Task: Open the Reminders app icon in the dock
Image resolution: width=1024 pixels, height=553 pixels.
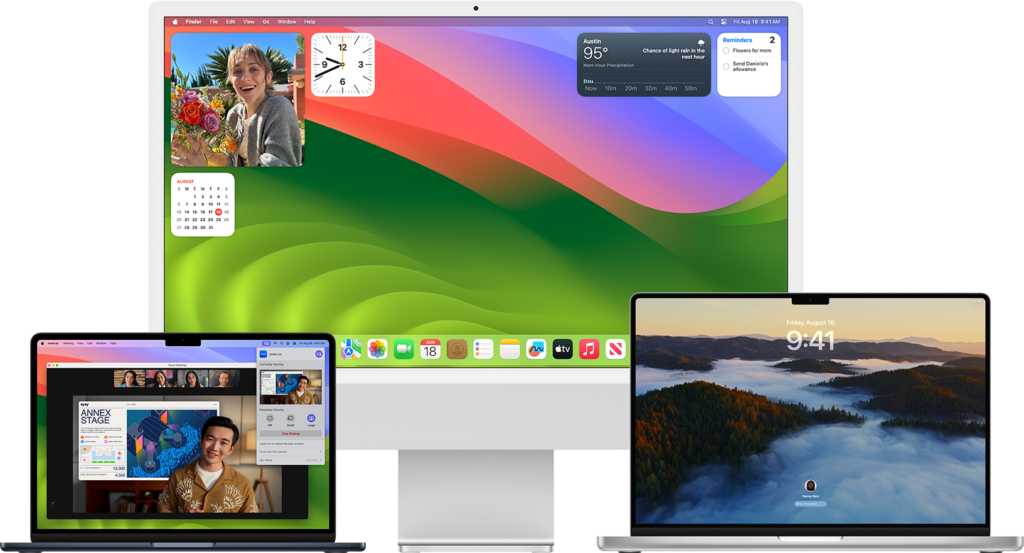Action: click(483, 349)
